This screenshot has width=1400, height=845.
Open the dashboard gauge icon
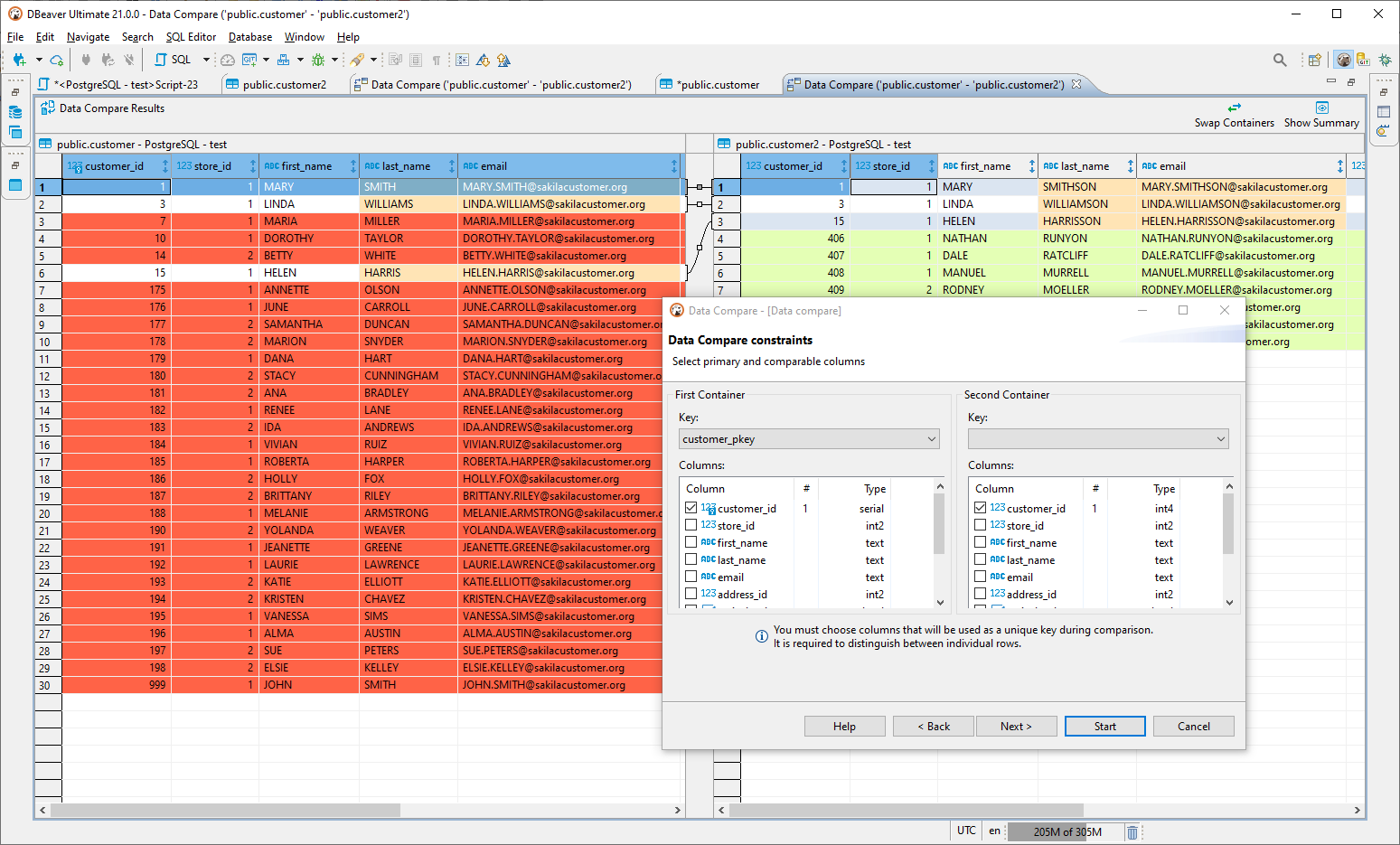tap(228, 60)
